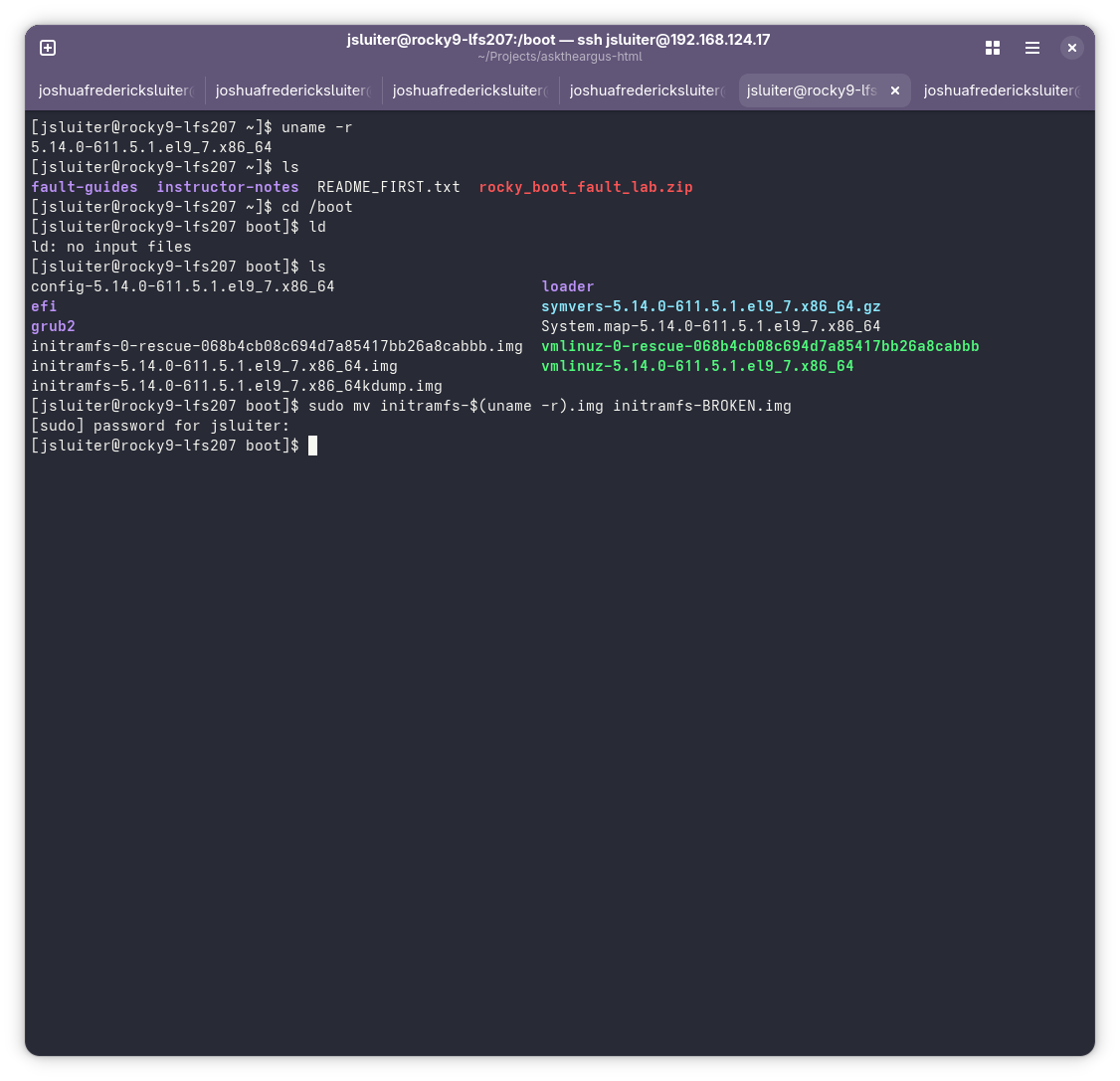Click the efi directory entry
Screen dimensions: 1120x1081
click(x=44, y=306)
